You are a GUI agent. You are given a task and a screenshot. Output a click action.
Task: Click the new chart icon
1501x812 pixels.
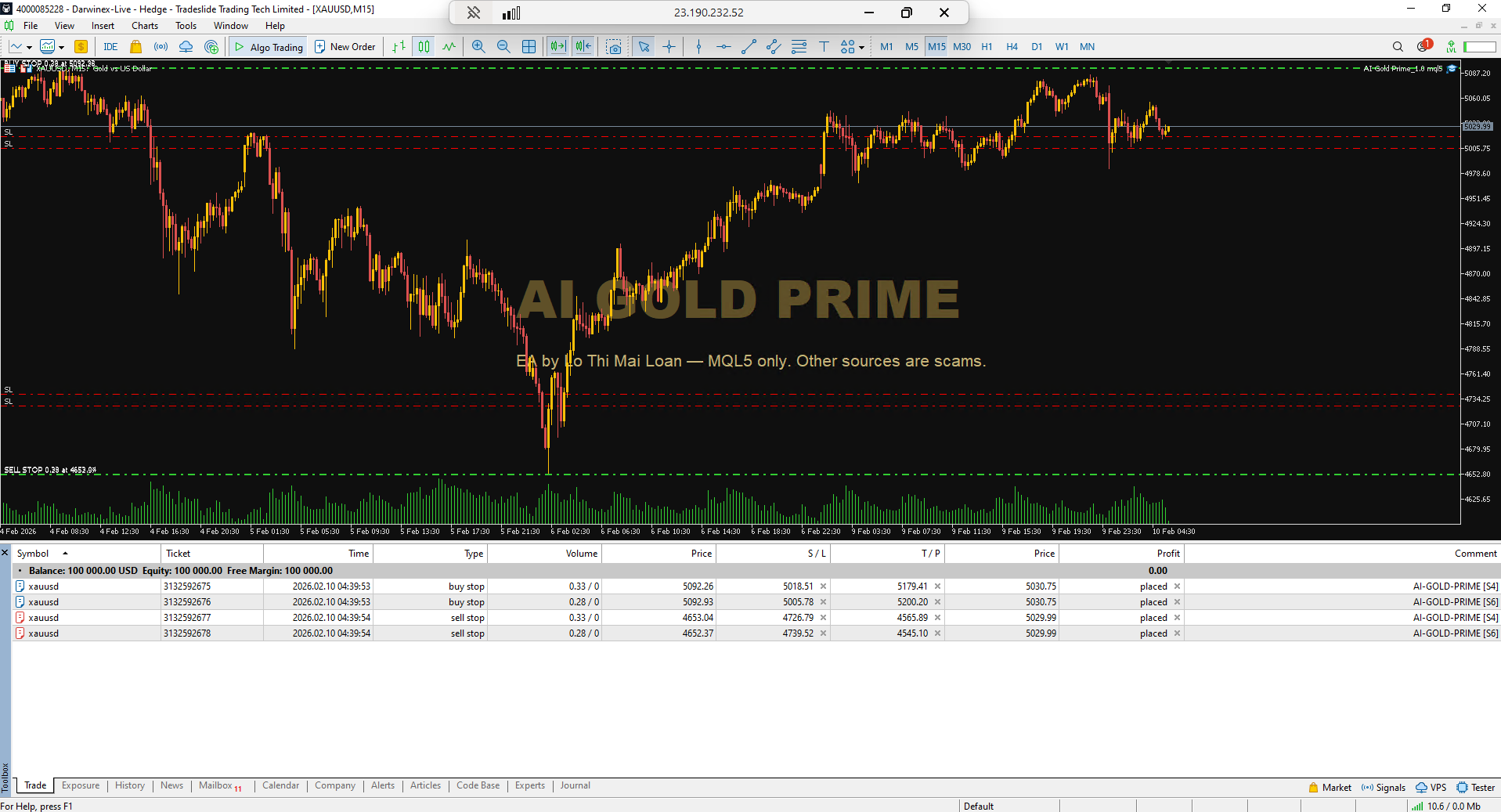[x=16, y=47]
